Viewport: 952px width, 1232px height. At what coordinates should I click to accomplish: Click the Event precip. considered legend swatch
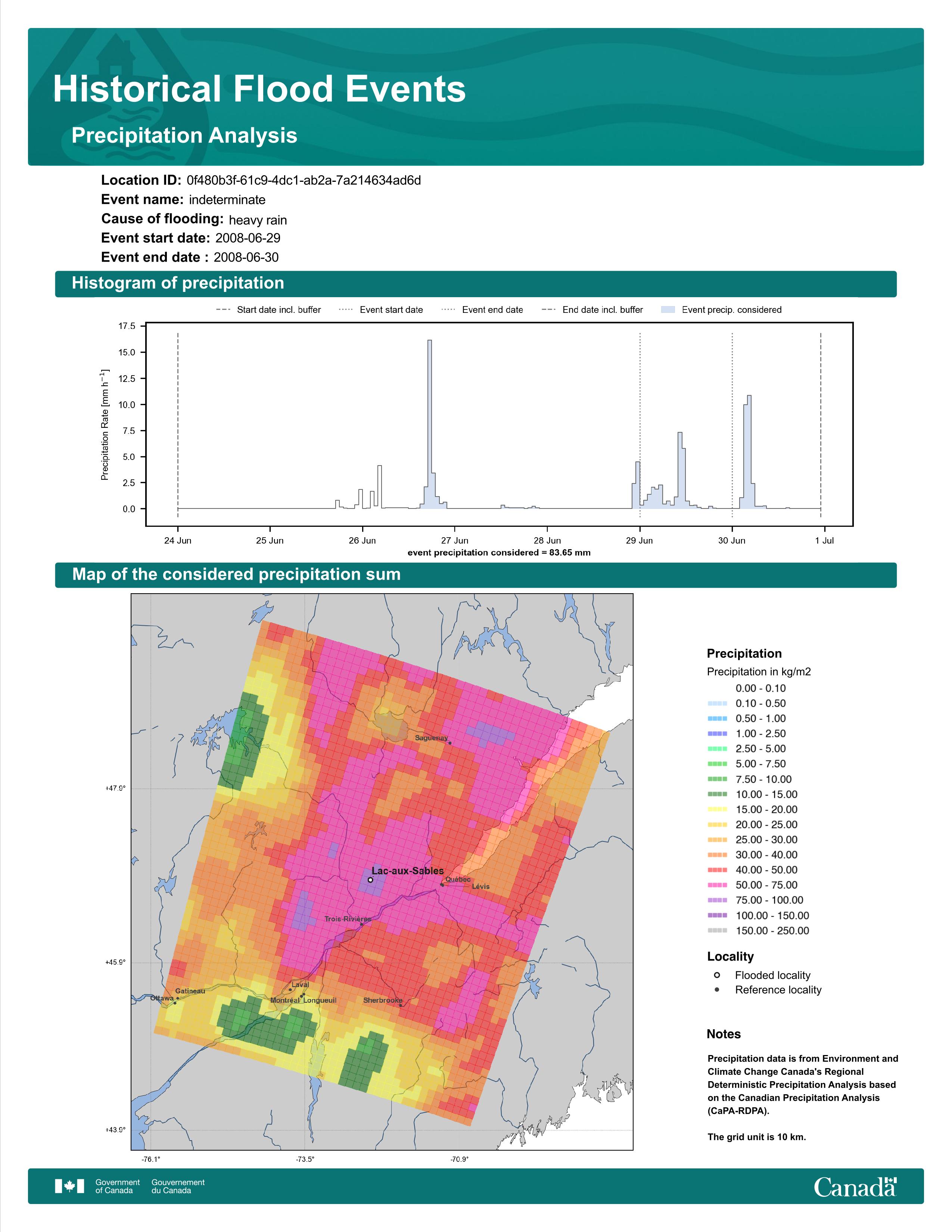[668, 310]
